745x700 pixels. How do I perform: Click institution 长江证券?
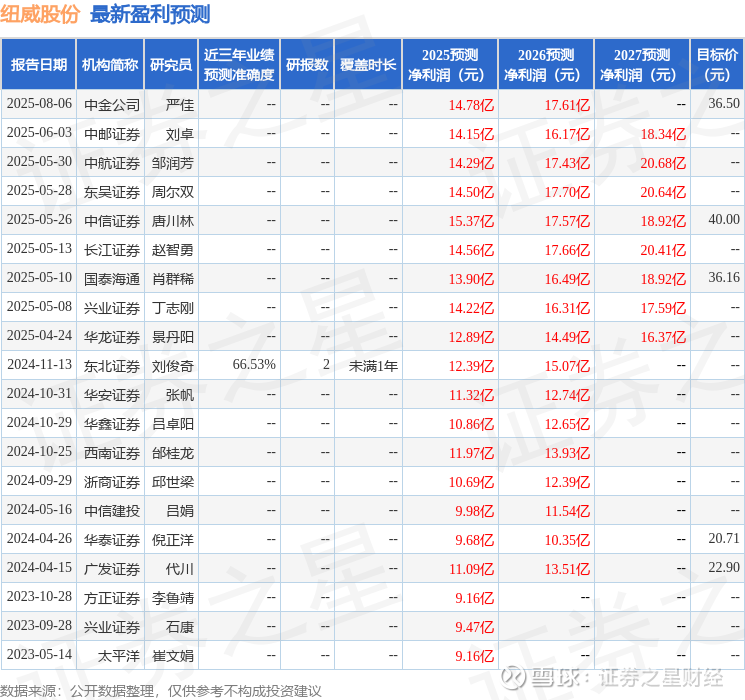tap(112, 250)
